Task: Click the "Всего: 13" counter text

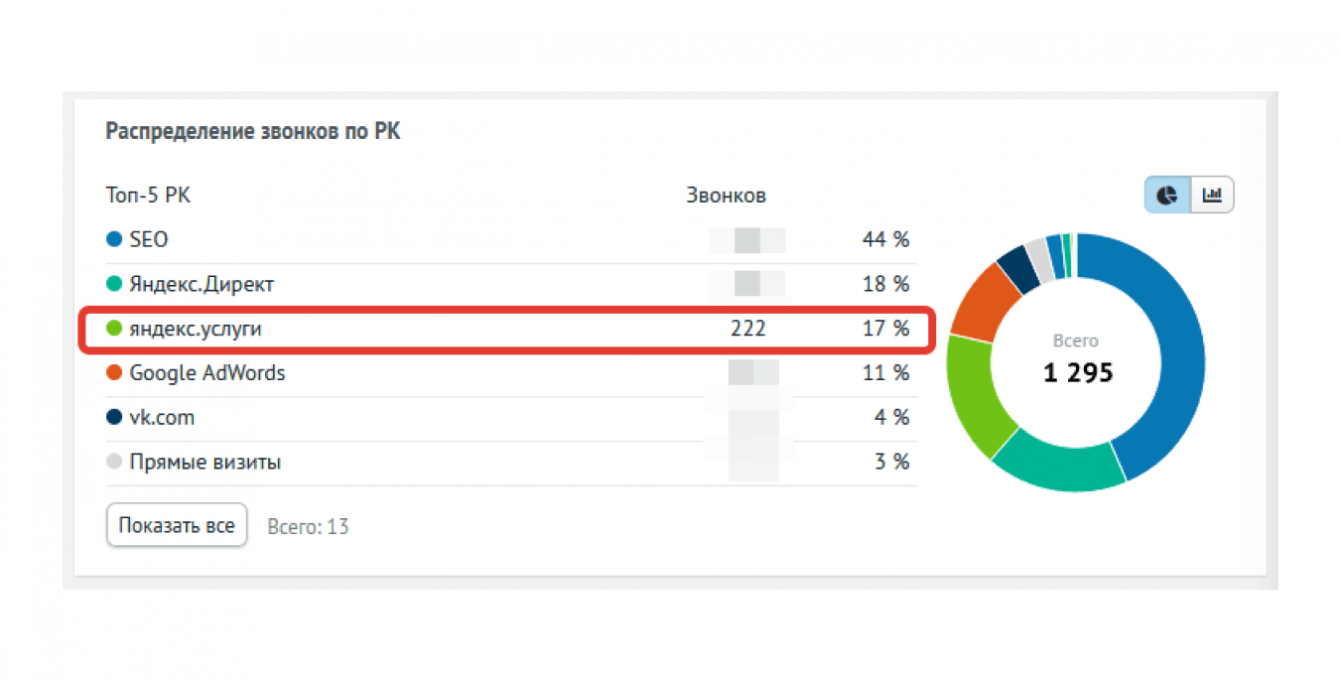Action: coord(308,526)
